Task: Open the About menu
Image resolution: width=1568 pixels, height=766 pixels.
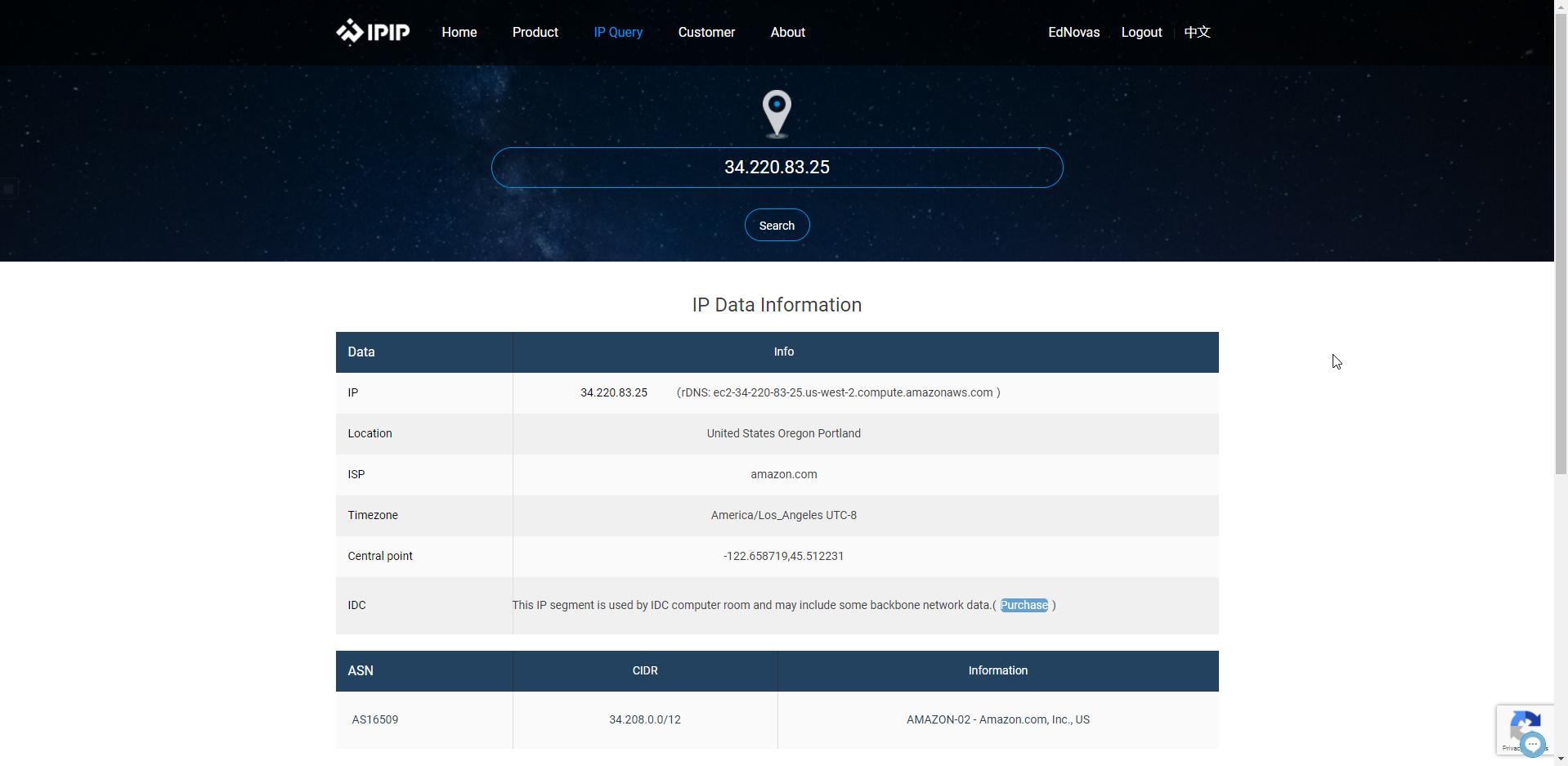Action: pos(788,32)
